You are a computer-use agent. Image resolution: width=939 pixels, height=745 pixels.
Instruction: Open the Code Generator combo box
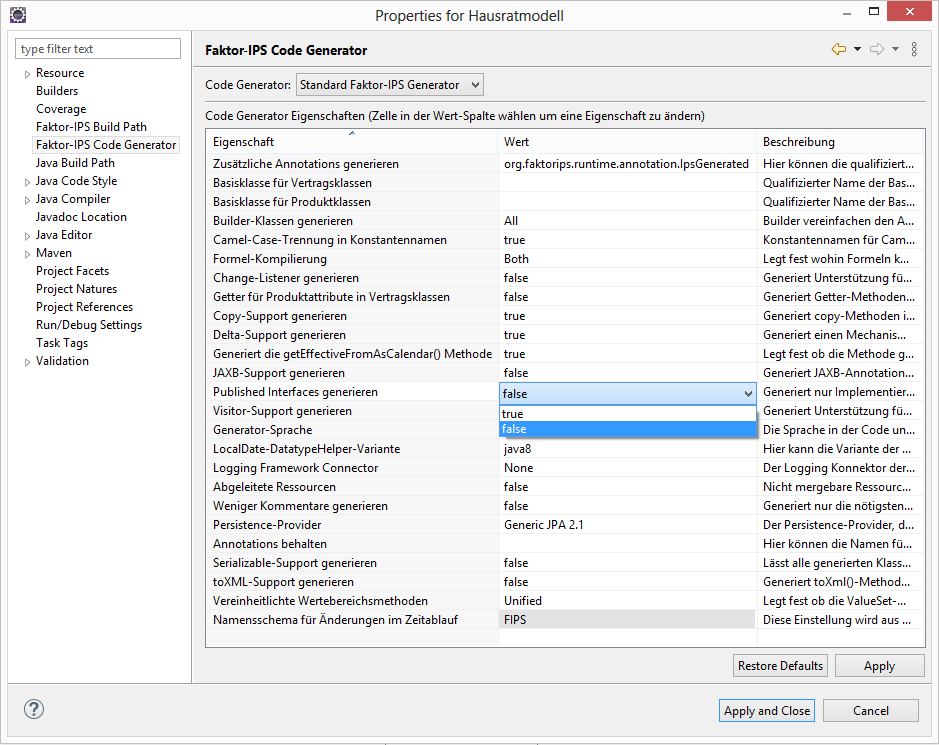(390, 85)
